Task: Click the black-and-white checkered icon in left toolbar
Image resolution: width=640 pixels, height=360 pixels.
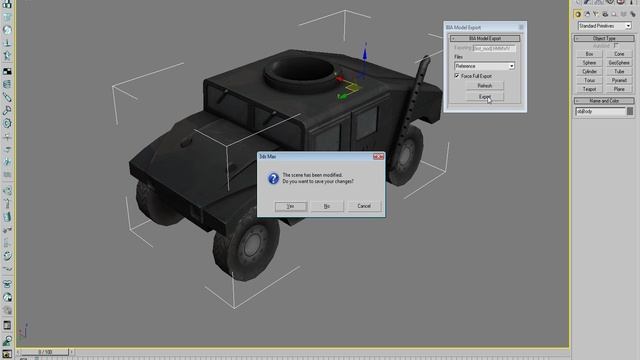Action: pos(7,71)
